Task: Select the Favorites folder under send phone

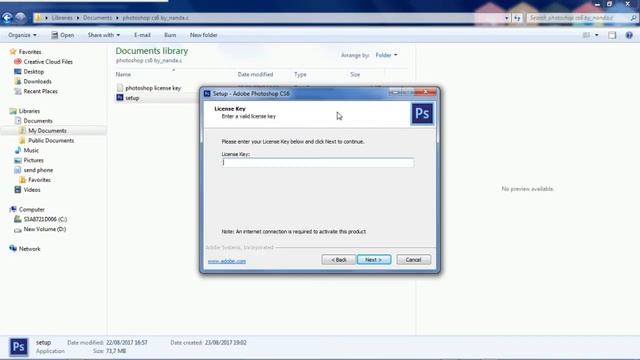Action: pos(39,180)
